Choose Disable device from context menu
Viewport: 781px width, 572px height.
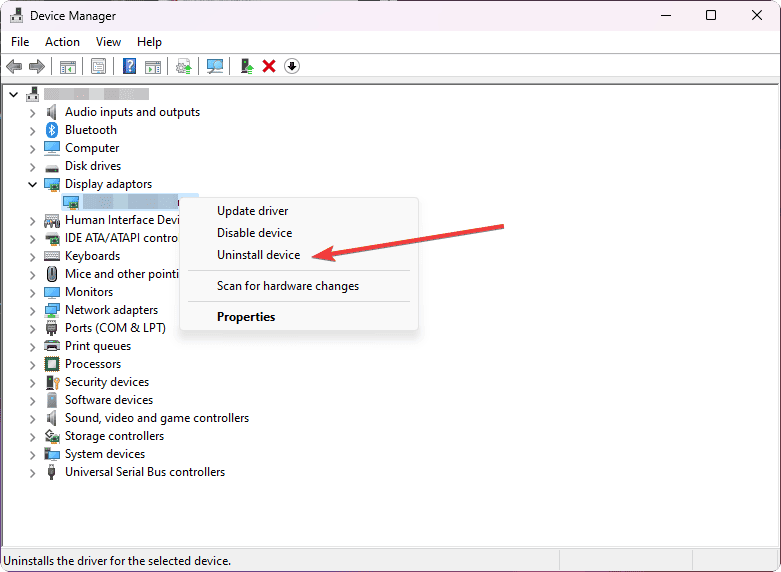click(298, 233)
